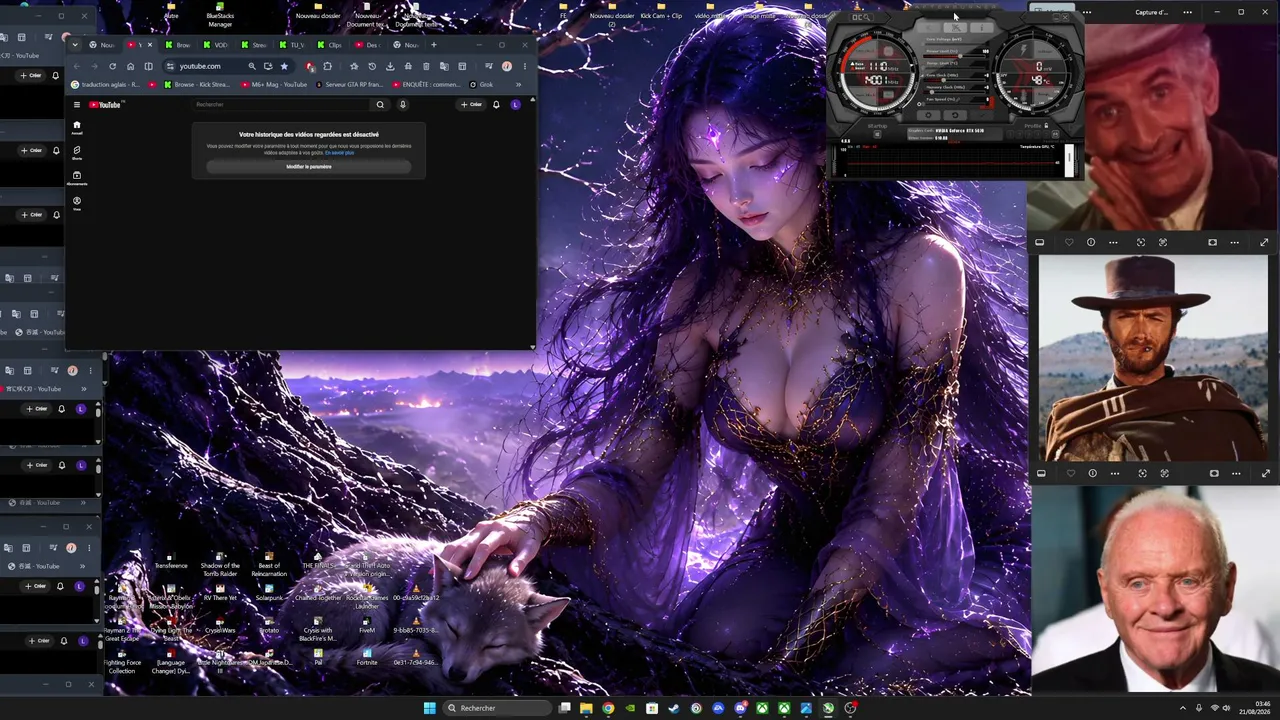Viewport: 1280px width, 720px height.
Task: Click the YouTube Créer button in the browser
Action: point(471,104)
